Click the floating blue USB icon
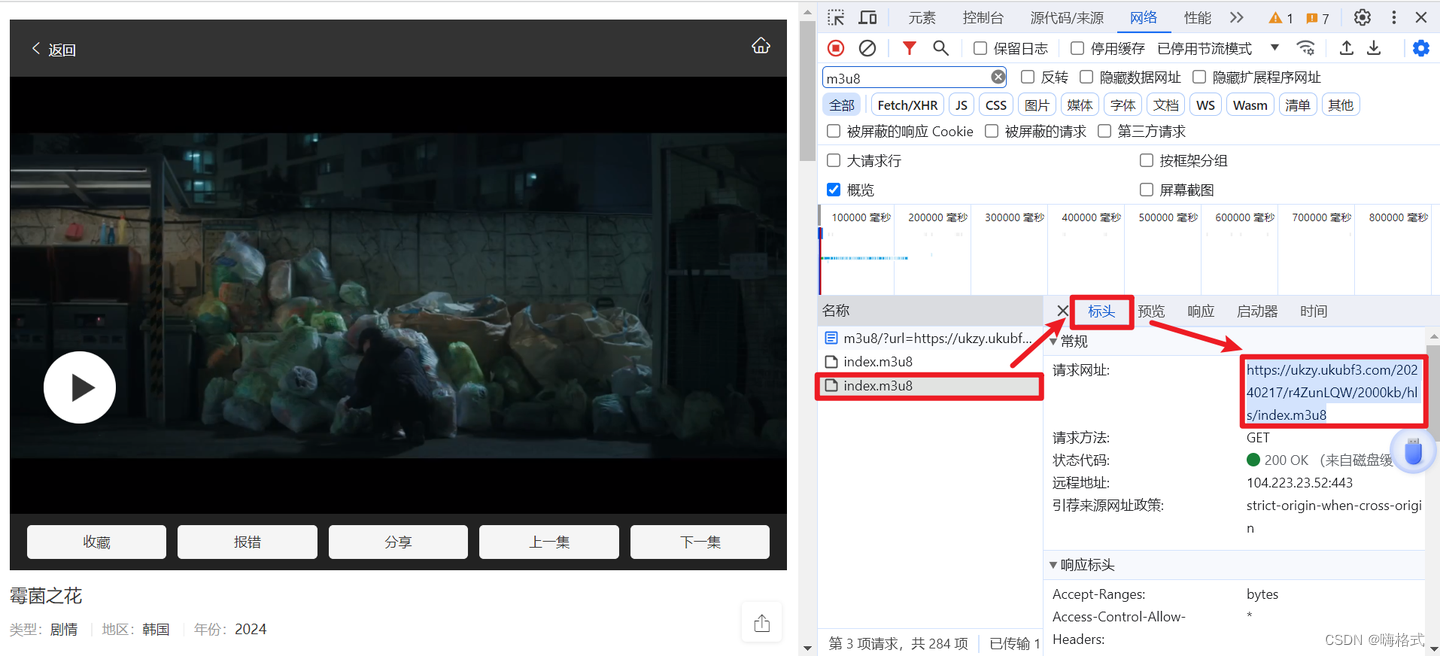Screen dimensions: 1440x656 pos(1413,450)
